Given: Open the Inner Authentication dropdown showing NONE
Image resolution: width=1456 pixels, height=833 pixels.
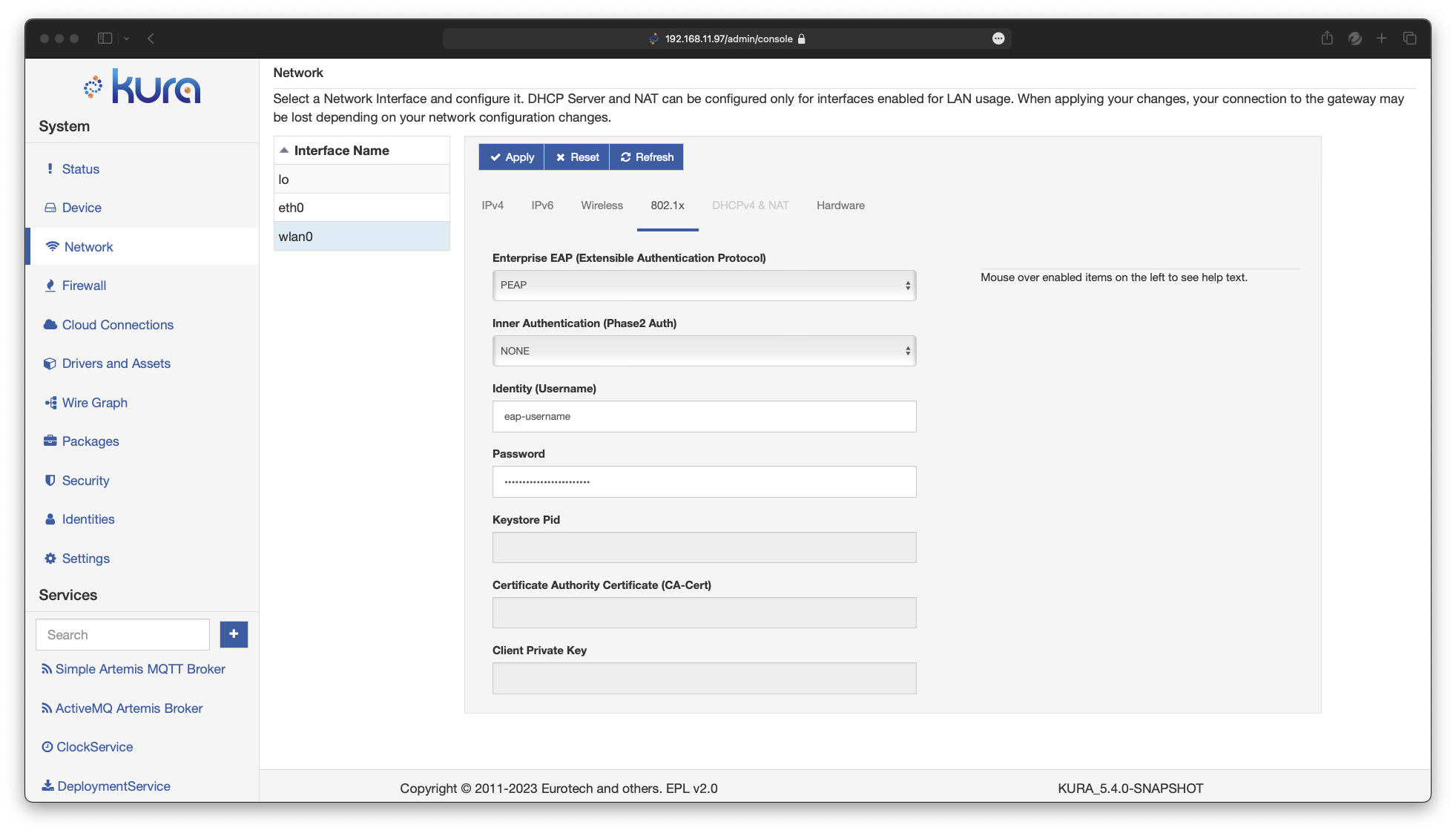Looking at the screenshot, I should [704, 351].
